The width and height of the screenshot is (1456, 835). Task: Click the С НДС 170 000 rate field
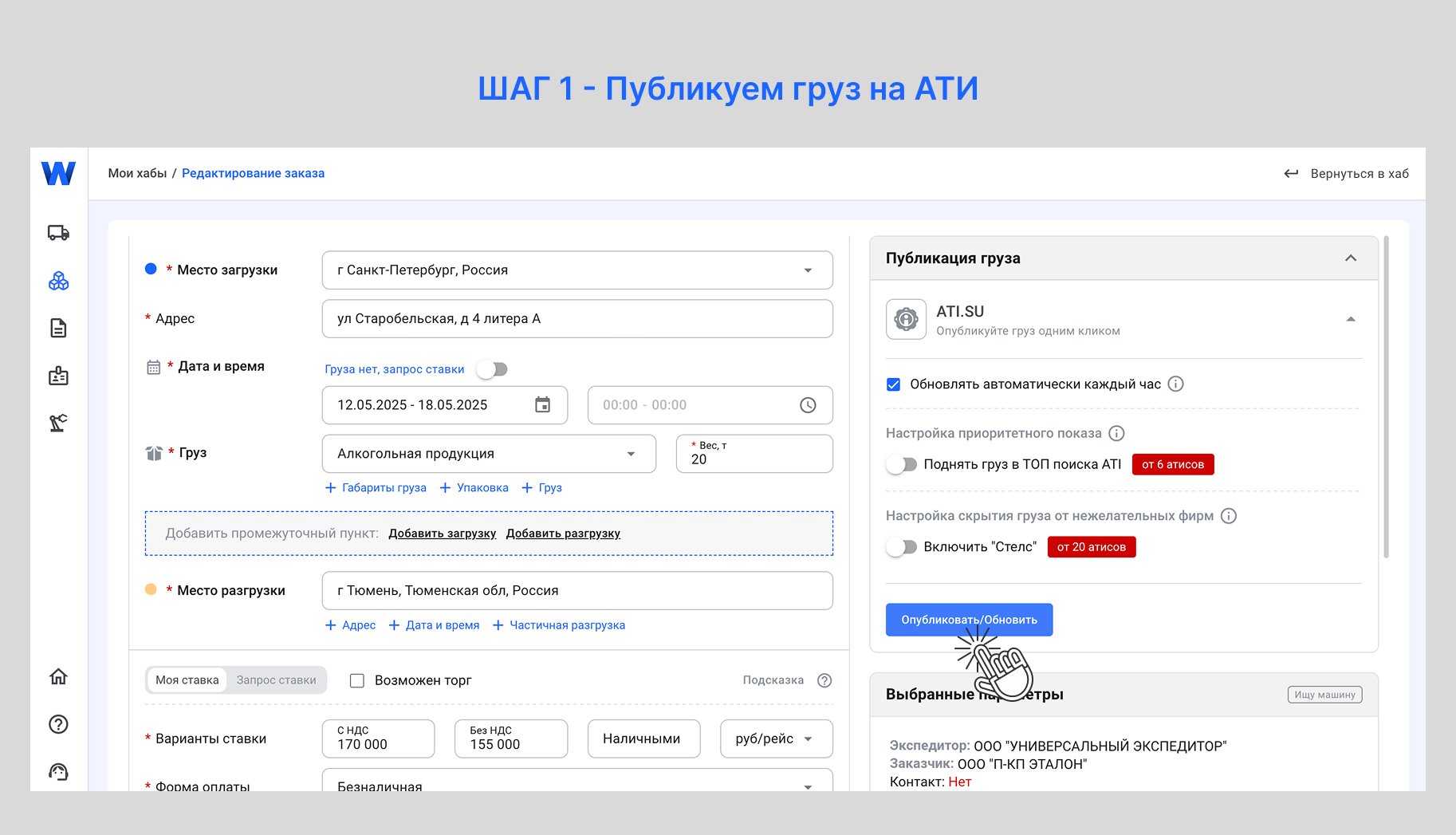379,739
